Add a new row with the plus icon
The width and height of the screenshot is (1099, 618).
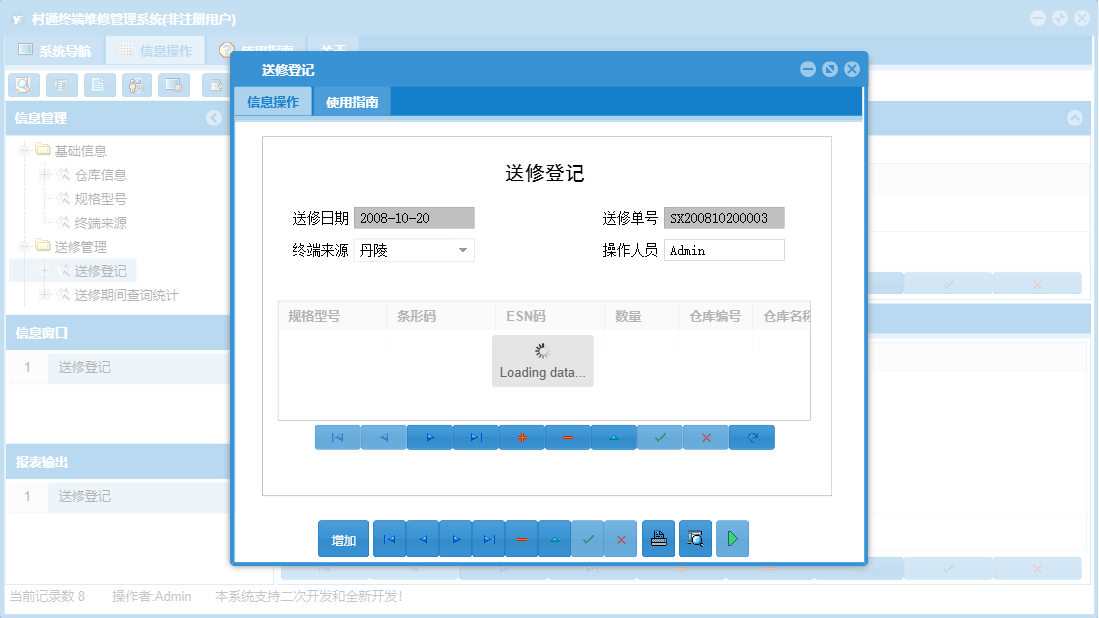[521, 437]
